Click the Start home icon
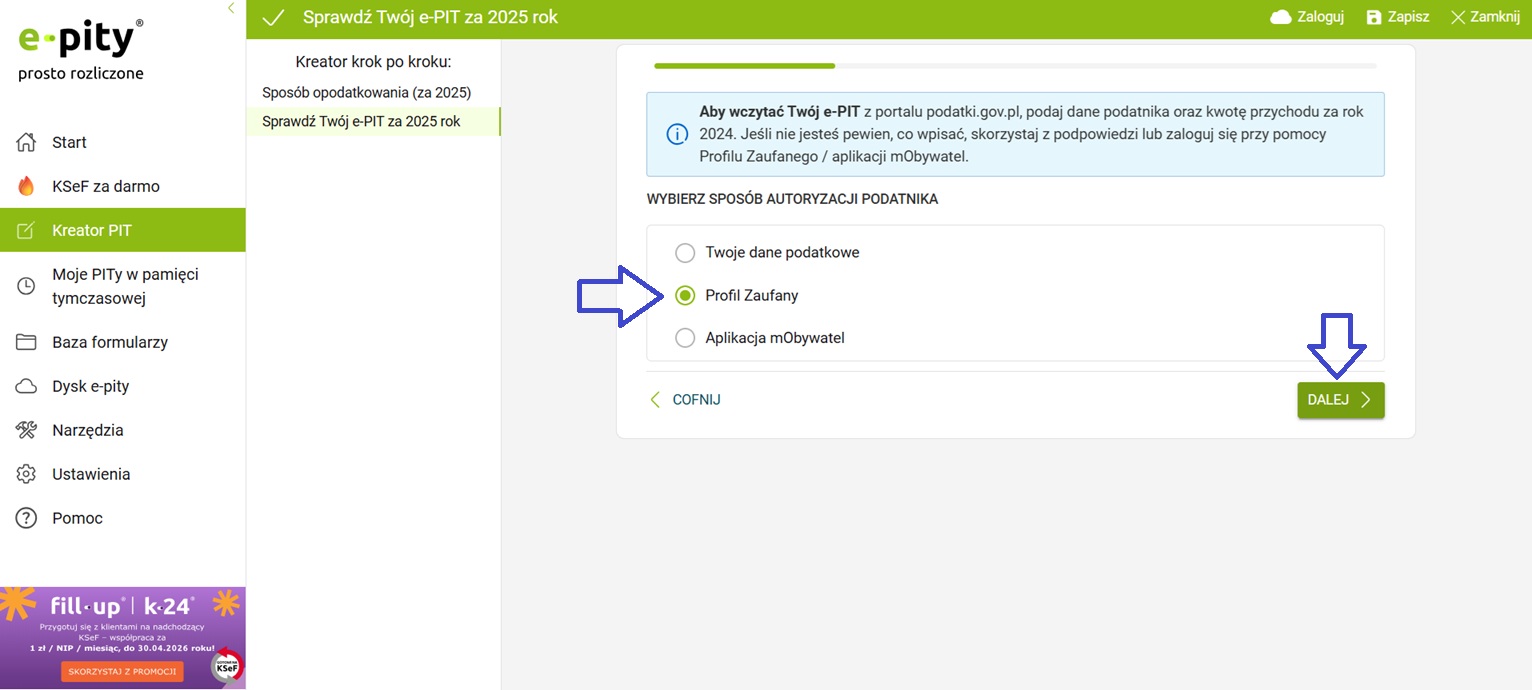 [x=27, y=142]
